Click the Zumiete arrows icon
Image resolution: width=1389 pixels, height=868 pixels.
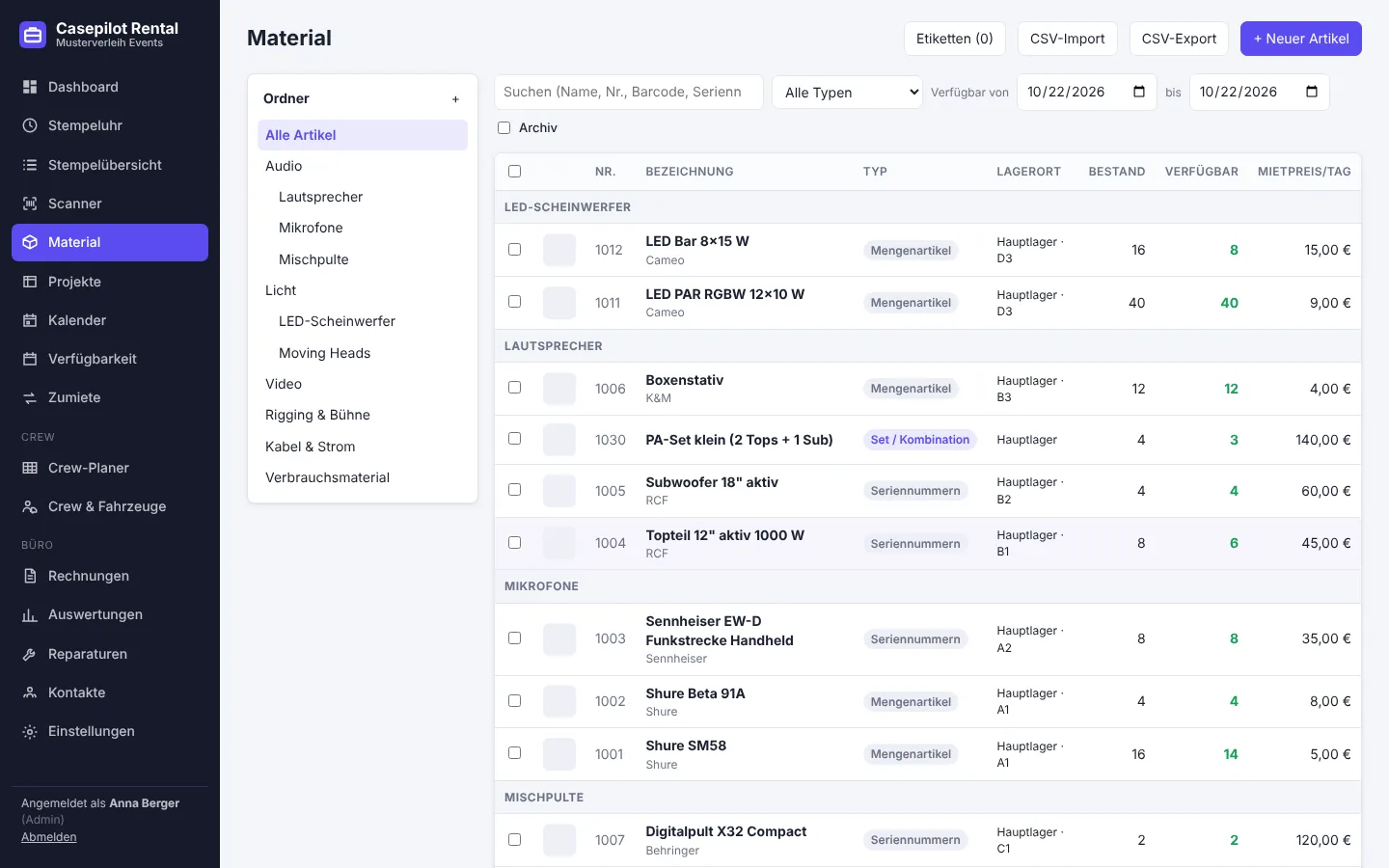(x=30, y=397)
